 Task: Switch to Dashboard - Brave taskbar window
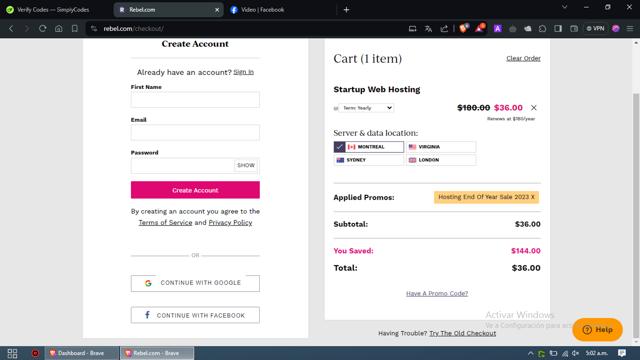[x=81, y=353]
